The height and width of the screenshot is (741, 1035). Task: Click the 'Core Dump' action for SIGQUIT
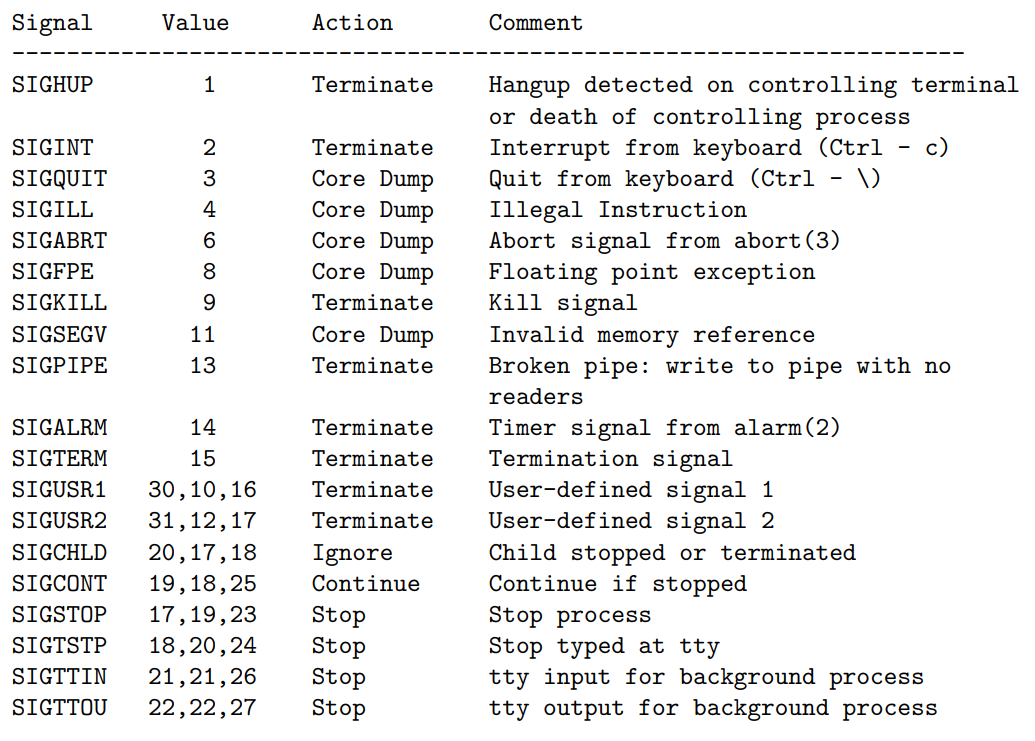pos(372,179)
